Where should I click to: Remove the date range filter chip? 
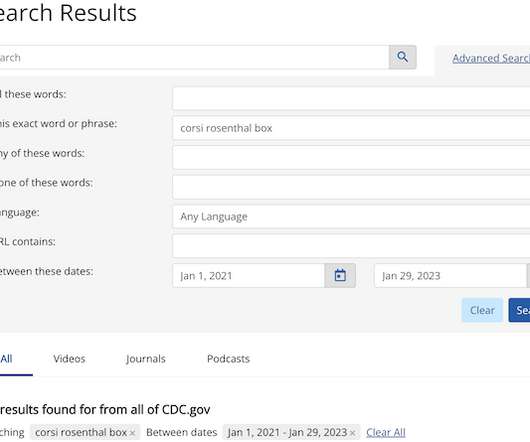point(353,433)
